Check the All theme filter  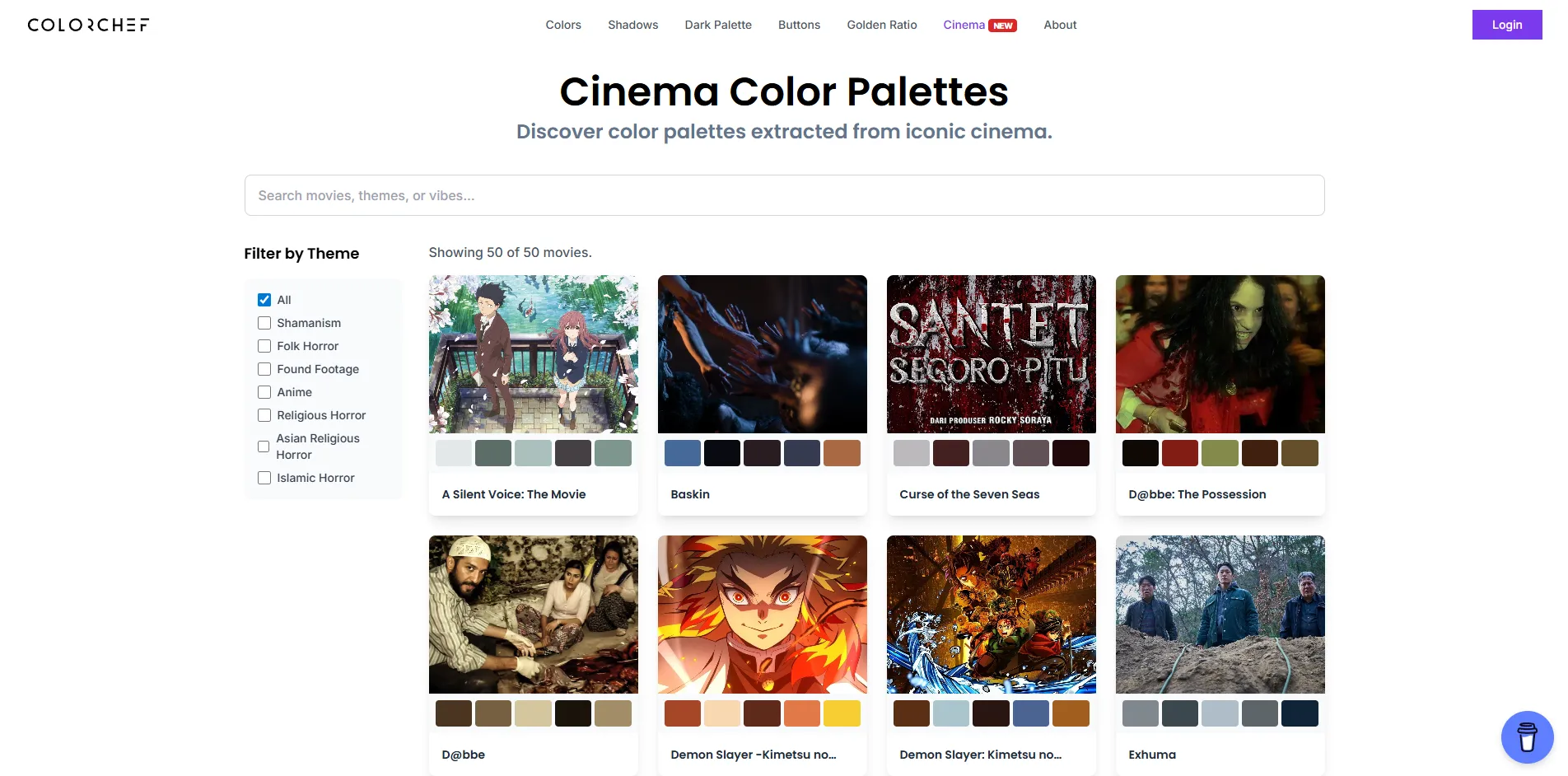[264, 300]
